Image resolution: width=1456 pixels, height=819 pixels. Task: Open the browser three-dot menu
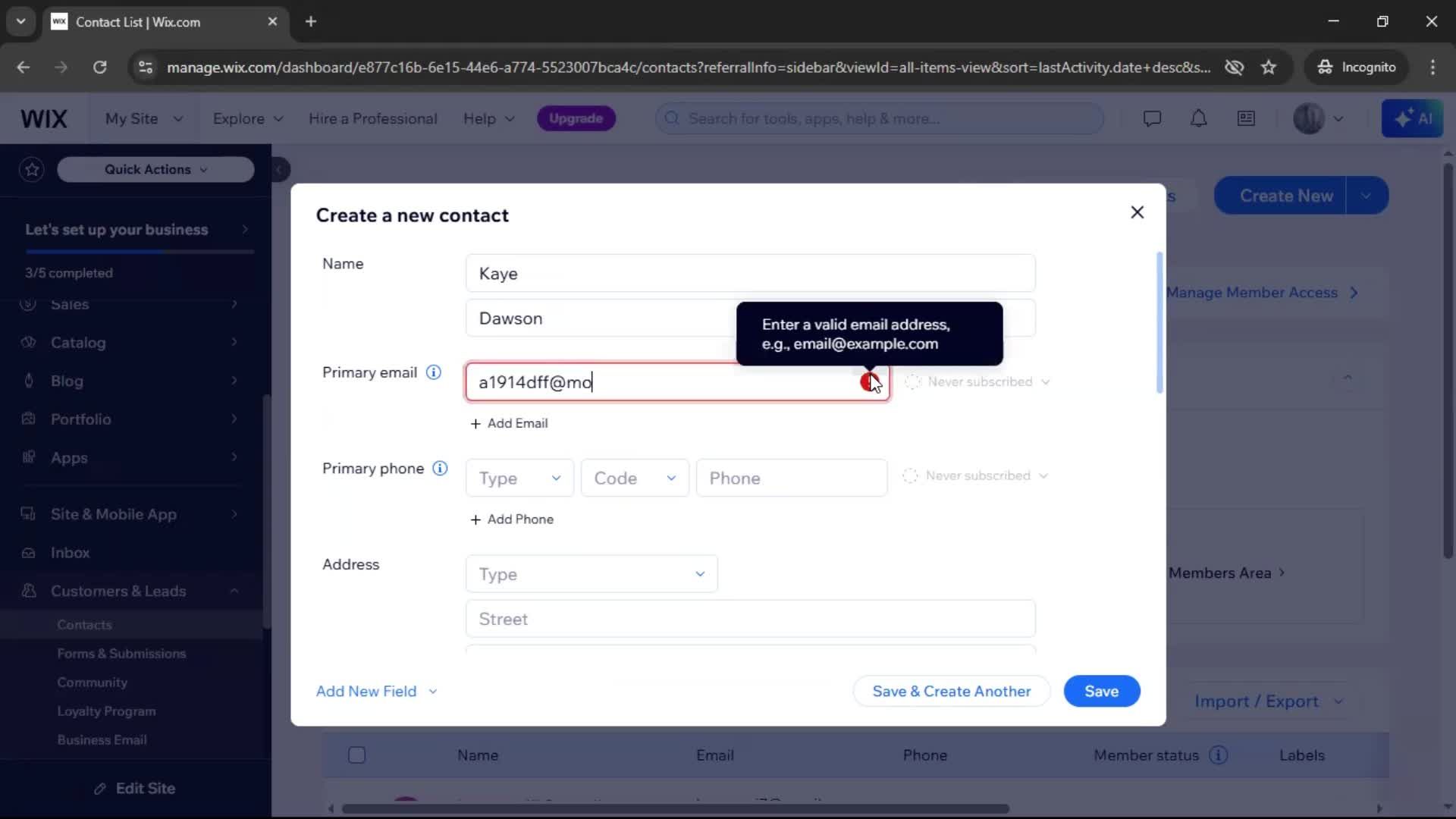click(x=1432, y=67)
